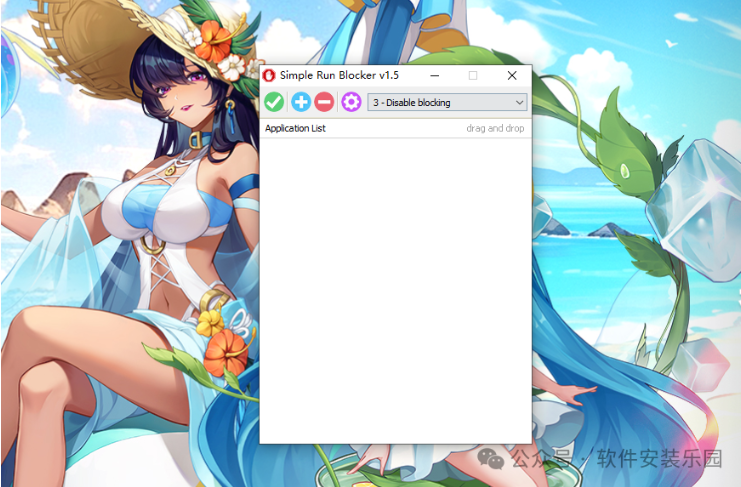The height and width of the screenshot is (487, 741).
Task: Click the grayed-out maximize button
Action: tap(473, 75)
